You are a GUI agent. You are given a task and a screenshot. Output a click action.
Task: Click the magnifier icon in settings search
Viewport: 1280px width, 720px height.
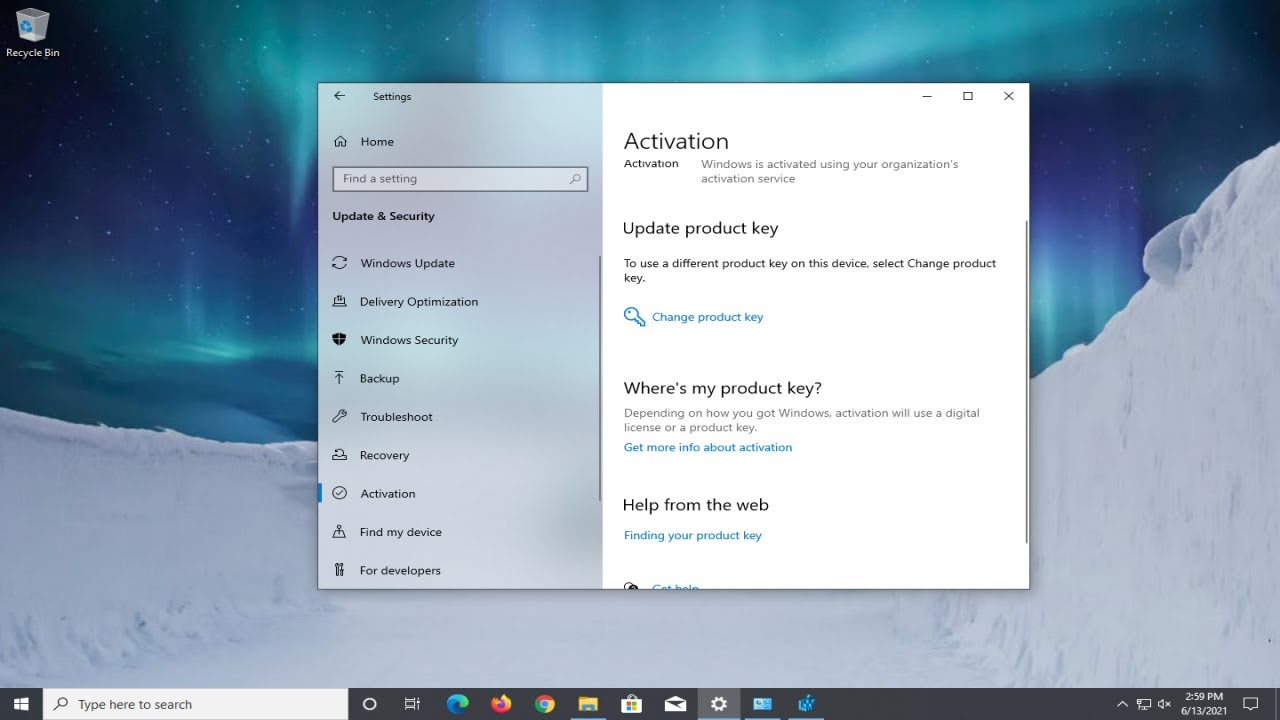coord(575,179)
